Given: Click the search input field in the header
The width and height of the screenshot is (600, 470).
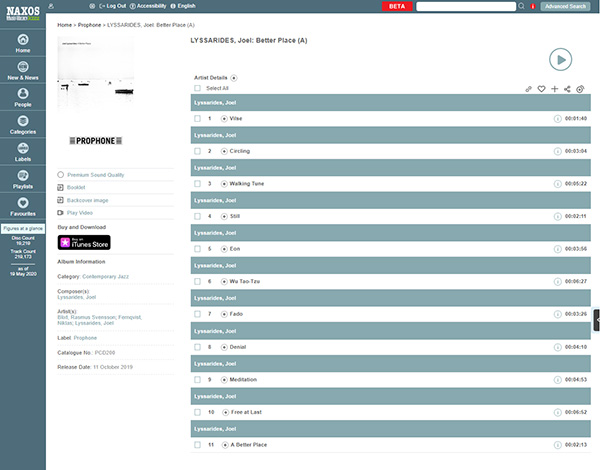Looking at the screenshot, I should point(465,6).
